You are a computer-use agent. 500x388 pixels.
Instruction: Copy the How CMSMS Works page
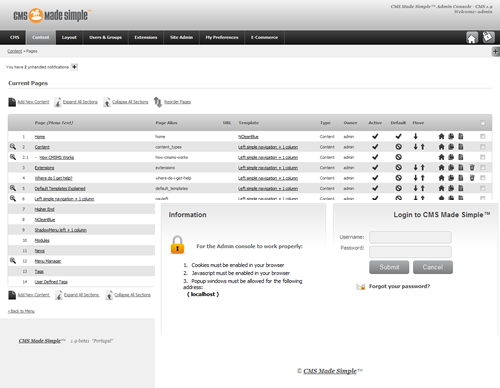(451, 157)
